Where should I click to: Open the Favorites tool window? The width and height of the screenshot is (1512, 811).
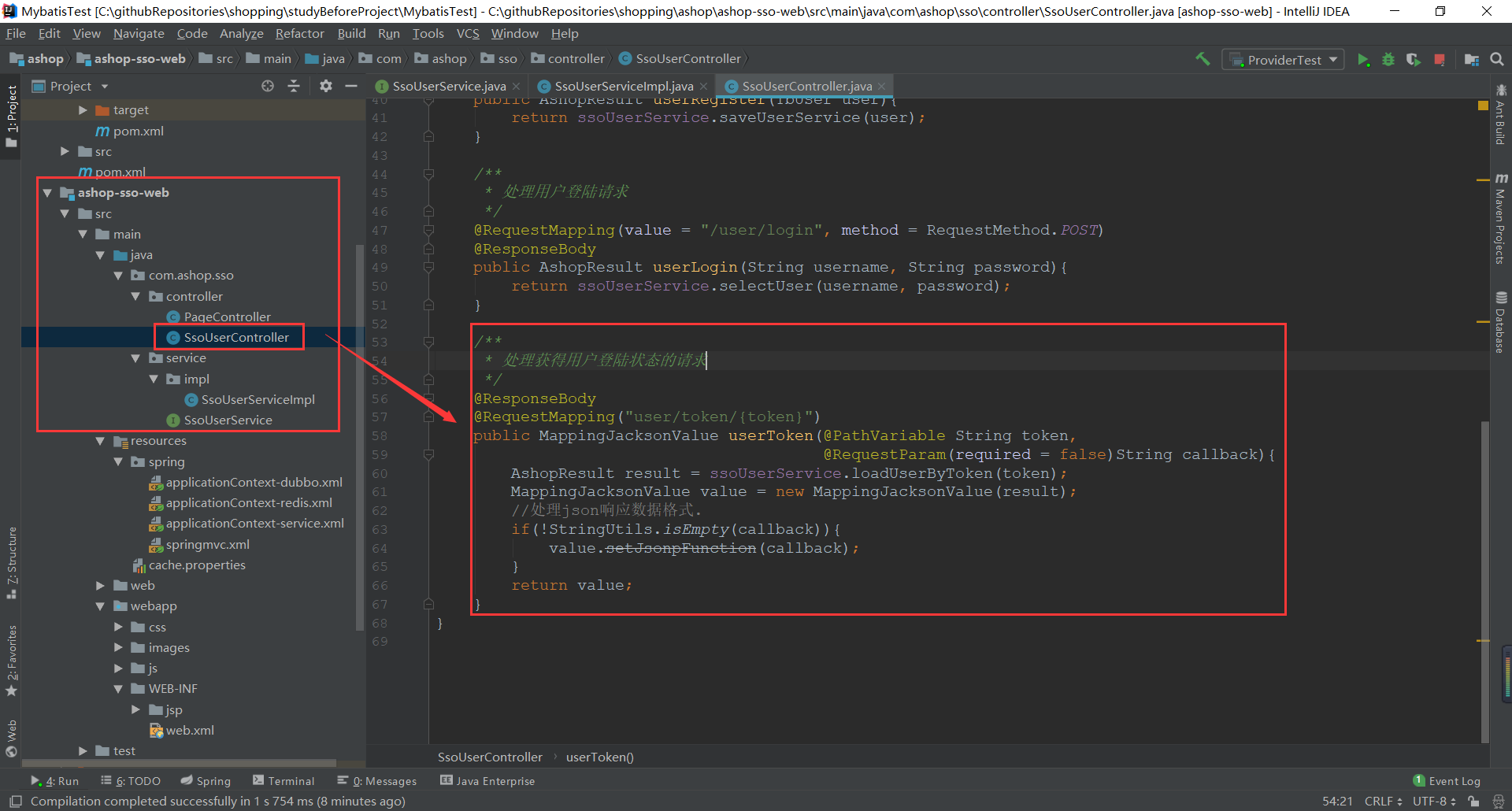coord(12,661)
